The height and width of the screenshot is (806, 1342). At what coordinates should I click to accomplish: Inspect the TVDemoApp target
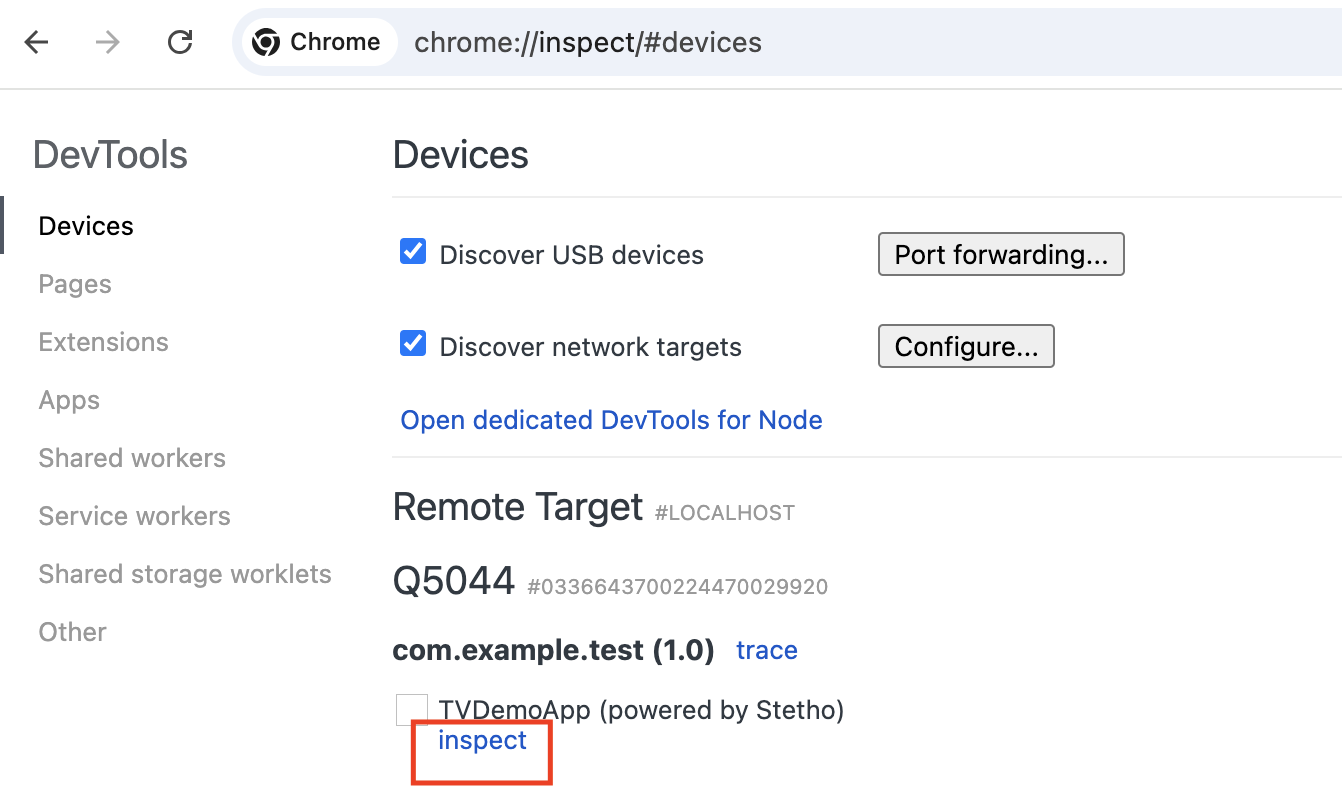click(482, 741)
